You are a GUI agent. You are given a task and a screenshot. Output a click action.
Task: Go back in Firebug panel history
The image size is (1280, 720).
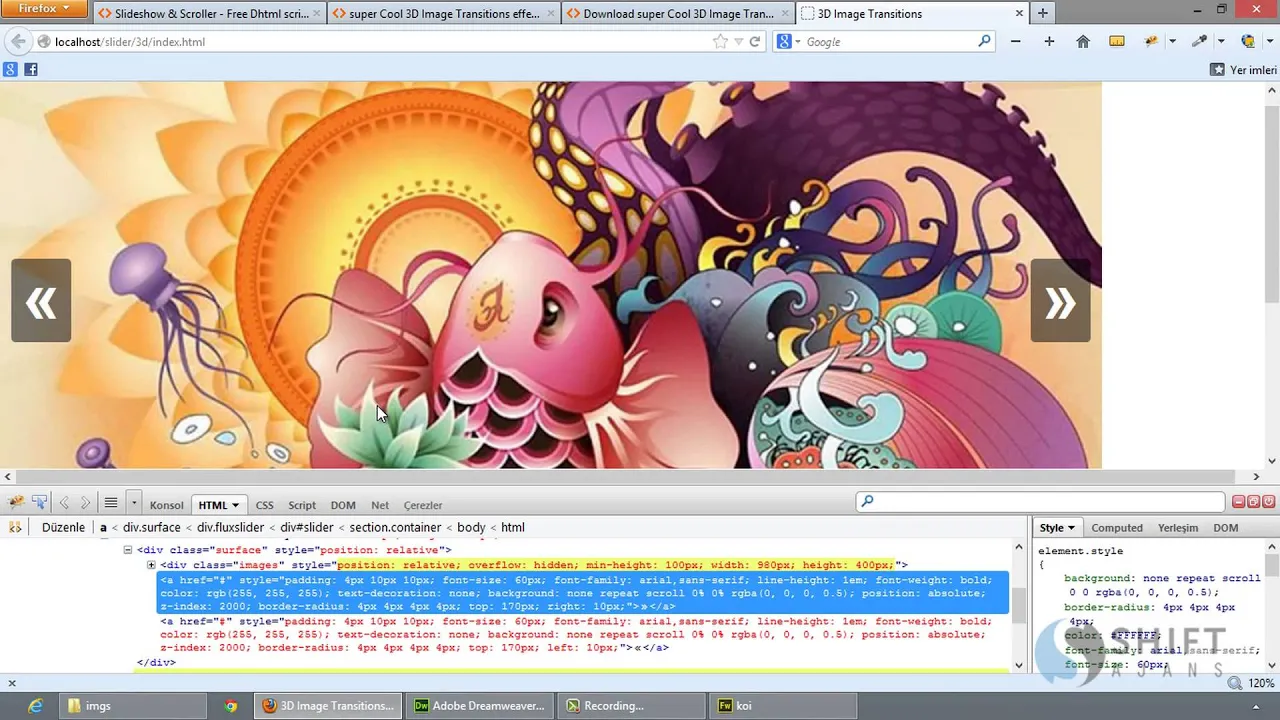(64, 503)
